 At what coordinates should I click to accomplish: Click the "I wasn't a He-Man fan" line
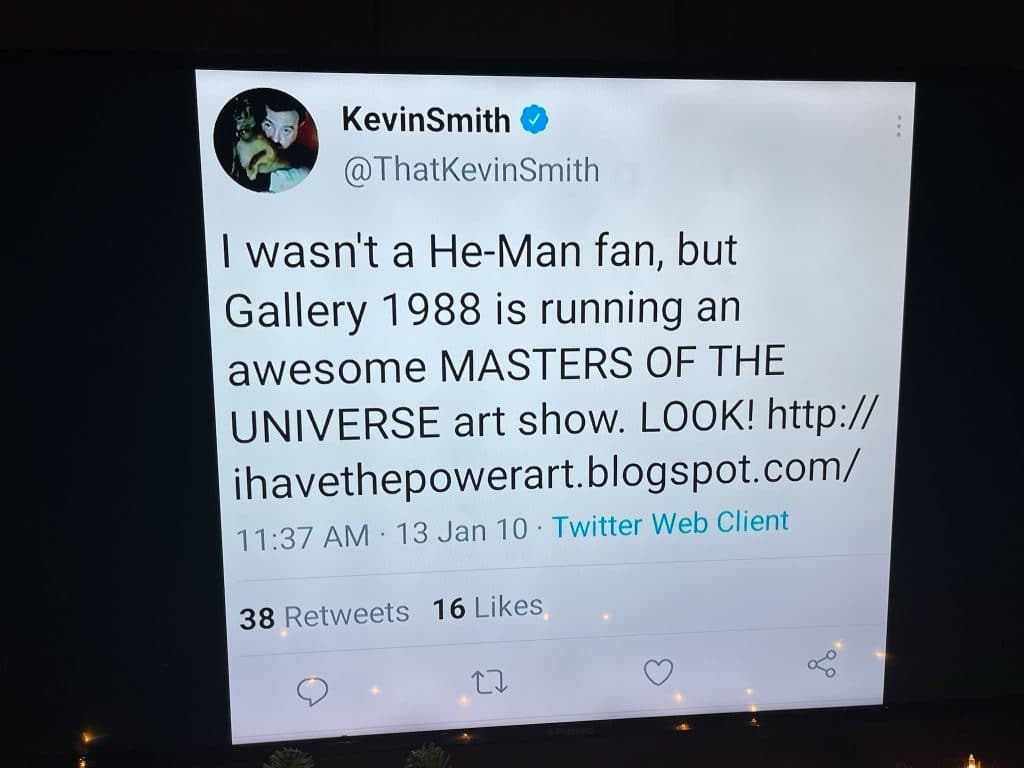click(480, 251)
